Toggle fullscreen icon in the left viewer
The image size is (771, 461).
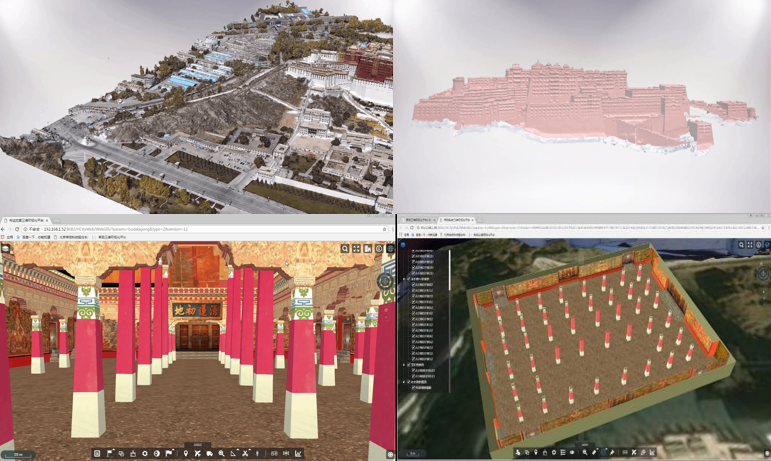tap(356, 249)
